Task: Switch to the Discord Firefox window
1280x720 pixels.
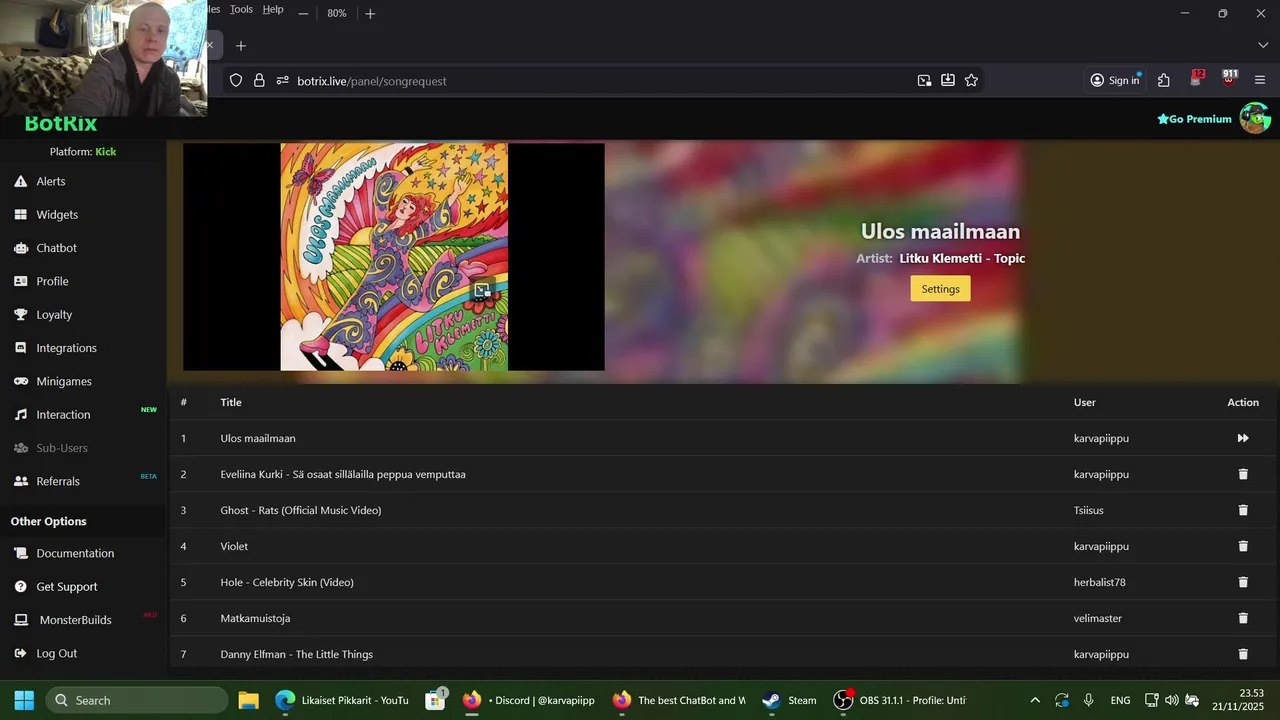Action: [529, 700]
